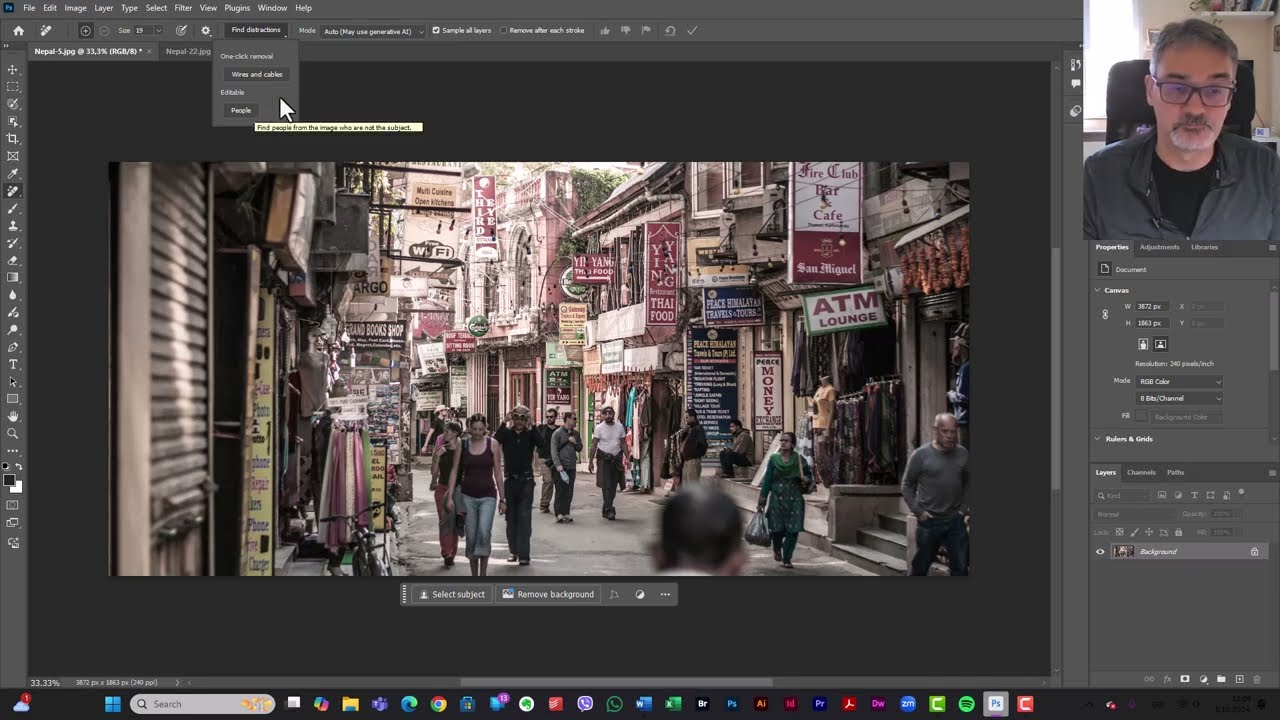Enable Remove after each stroke
Screen dimensions: 1280x720
tap(503, 31)
